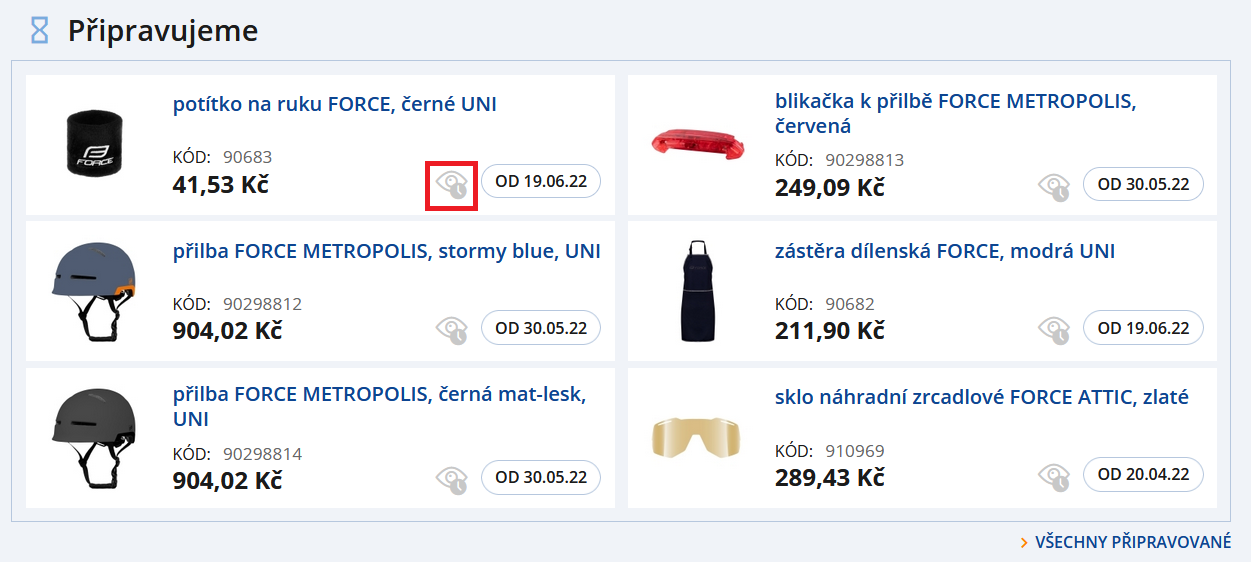Click watch icon for potítko na ruku FORCE
This screenshot has height=562, width=1251.
(451, 185)
